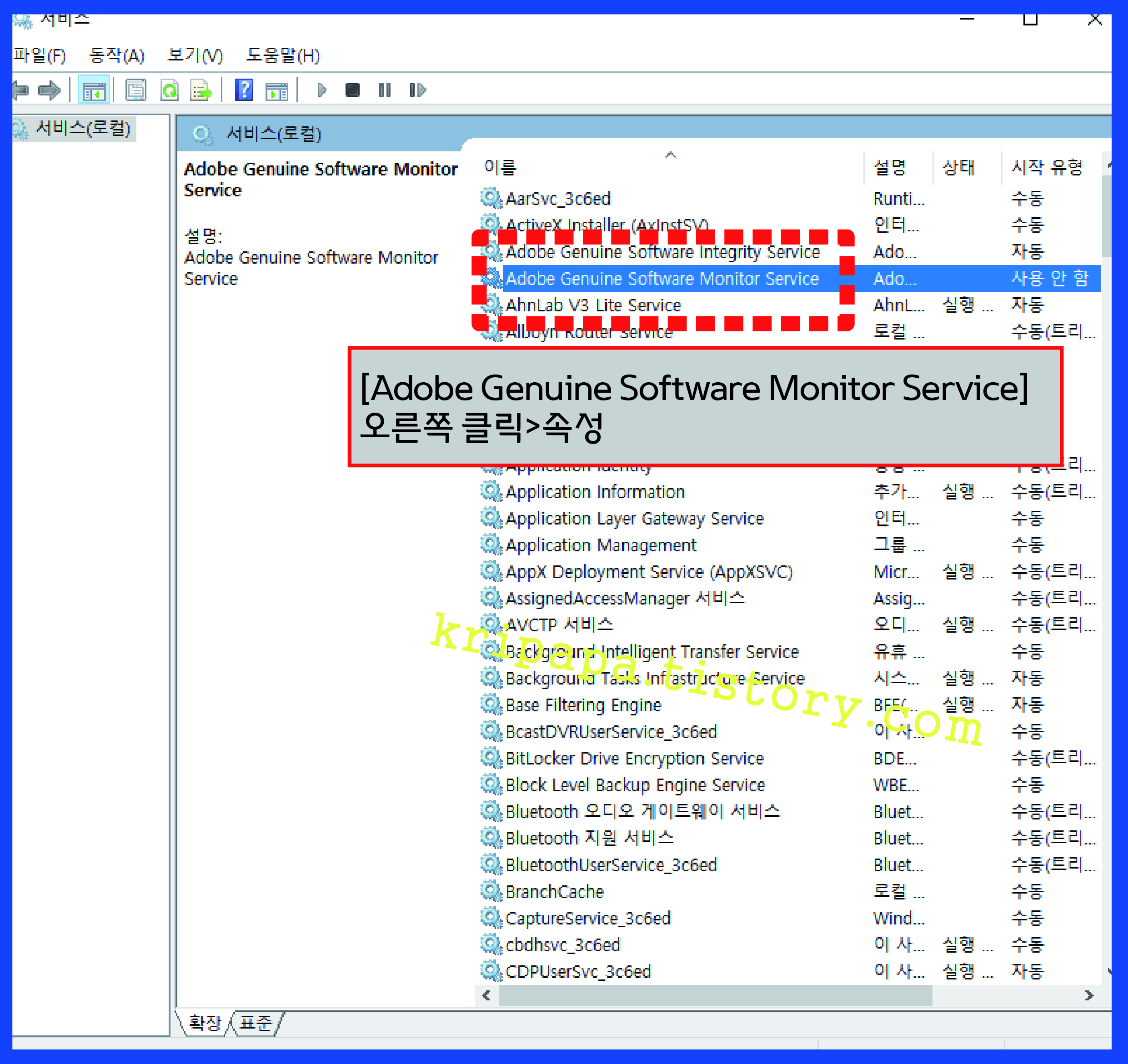Screen dimensions: 1128x1064
Task: Open the 보기(V) menu
Action: tap(195, 55)
